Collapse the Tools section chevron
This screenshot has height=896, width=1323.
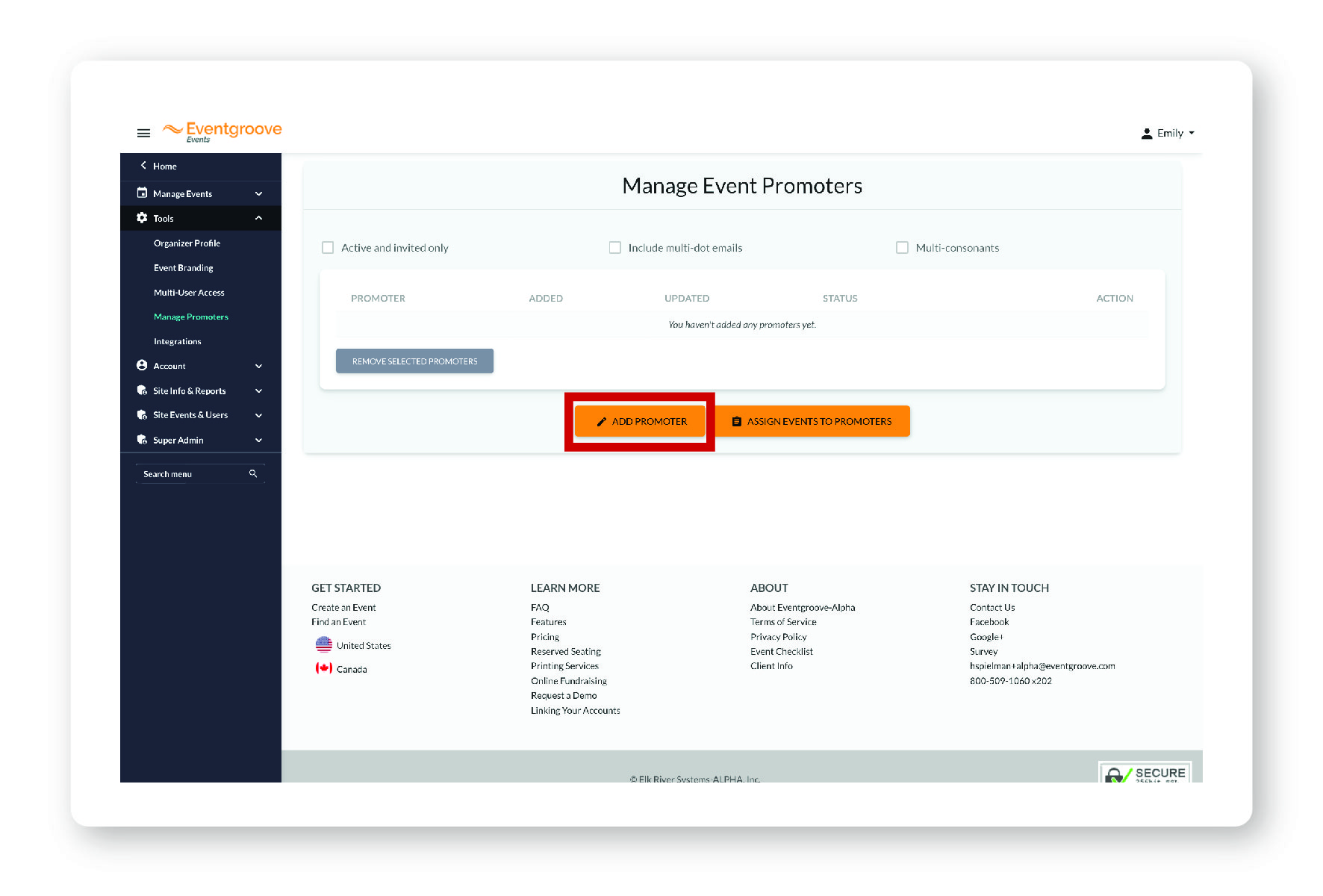(259, 218)
